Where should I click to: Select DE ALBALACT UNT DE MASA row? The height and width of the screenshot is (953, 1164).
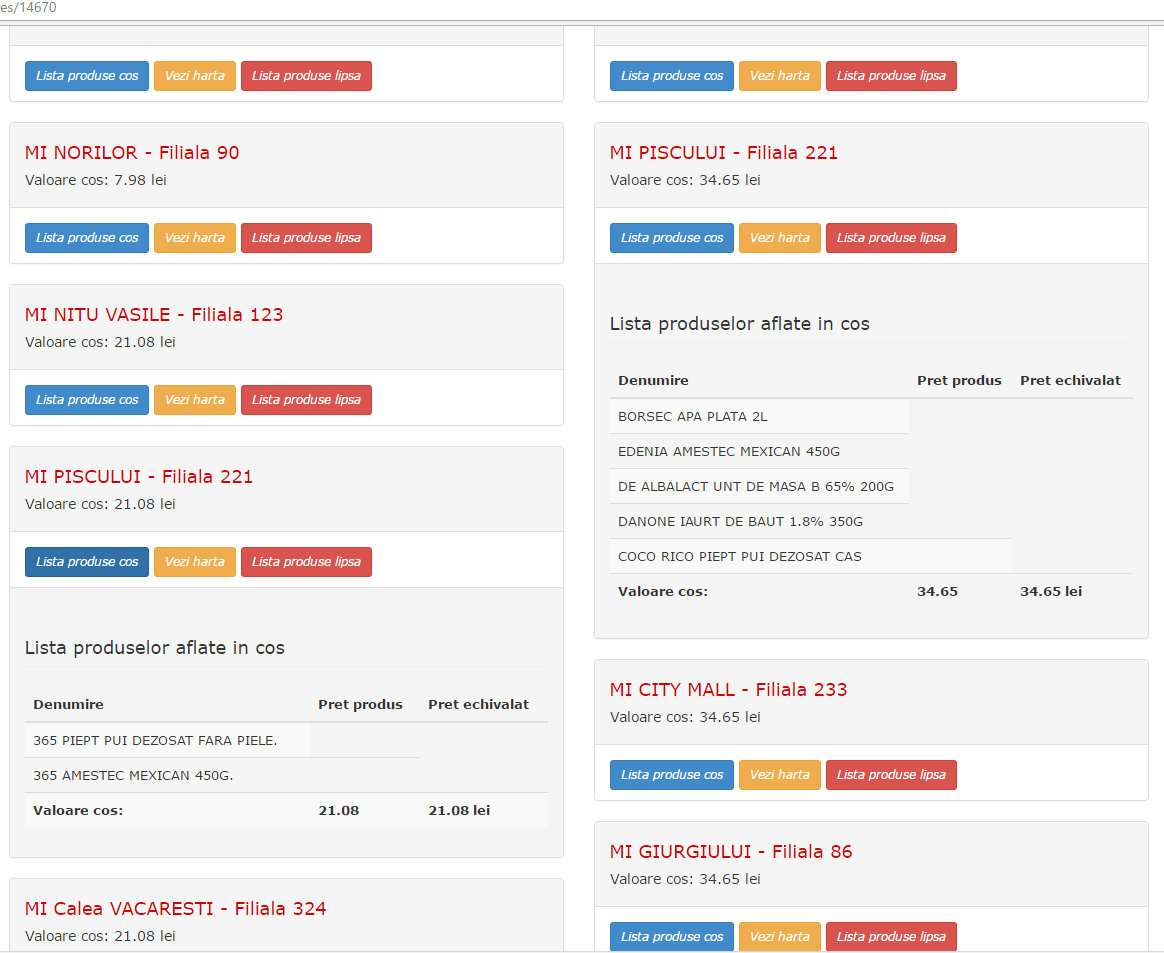click(x=759, y=486)
